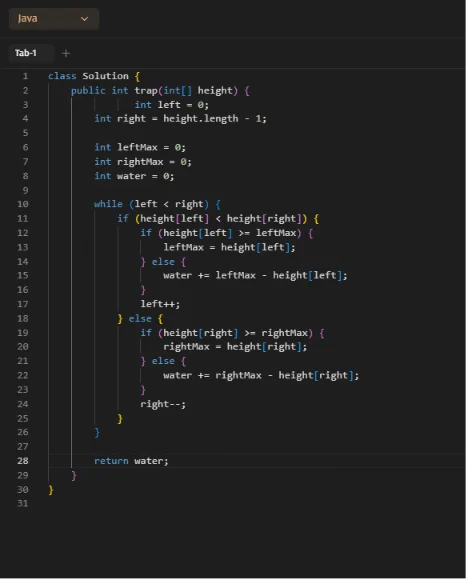Click 'if (height[left] >= leftMax) {' line
The height and width of the screenshot is (579, 466).
pyautogui.click(x=227, y=233)
